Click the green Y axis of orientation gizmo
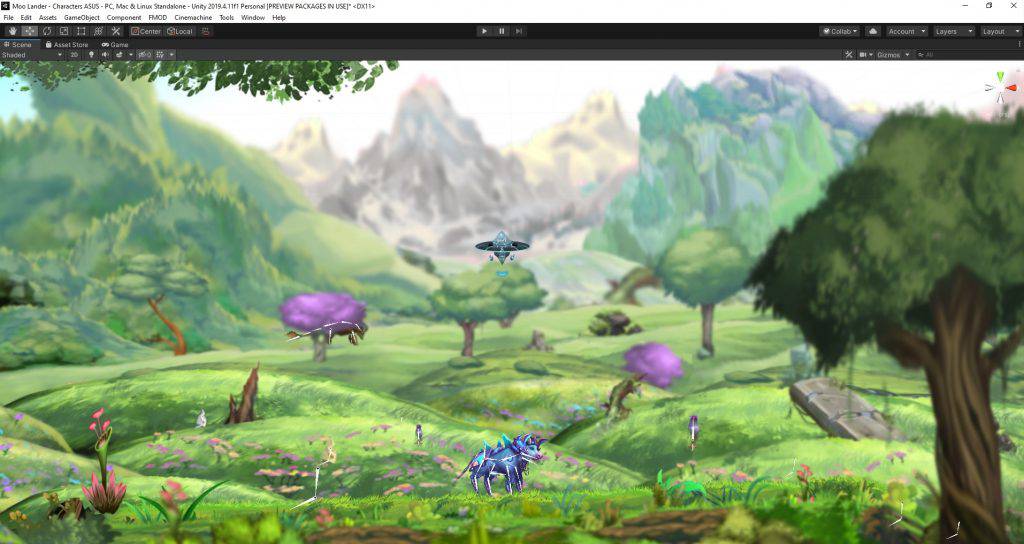 (x=1000, y=76)
